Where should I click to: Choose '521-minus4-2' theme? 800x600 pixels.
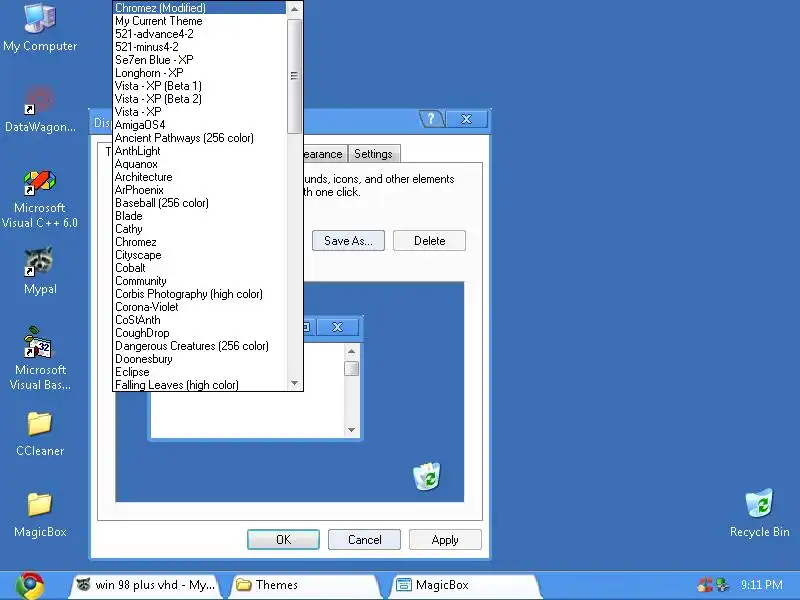199,47
